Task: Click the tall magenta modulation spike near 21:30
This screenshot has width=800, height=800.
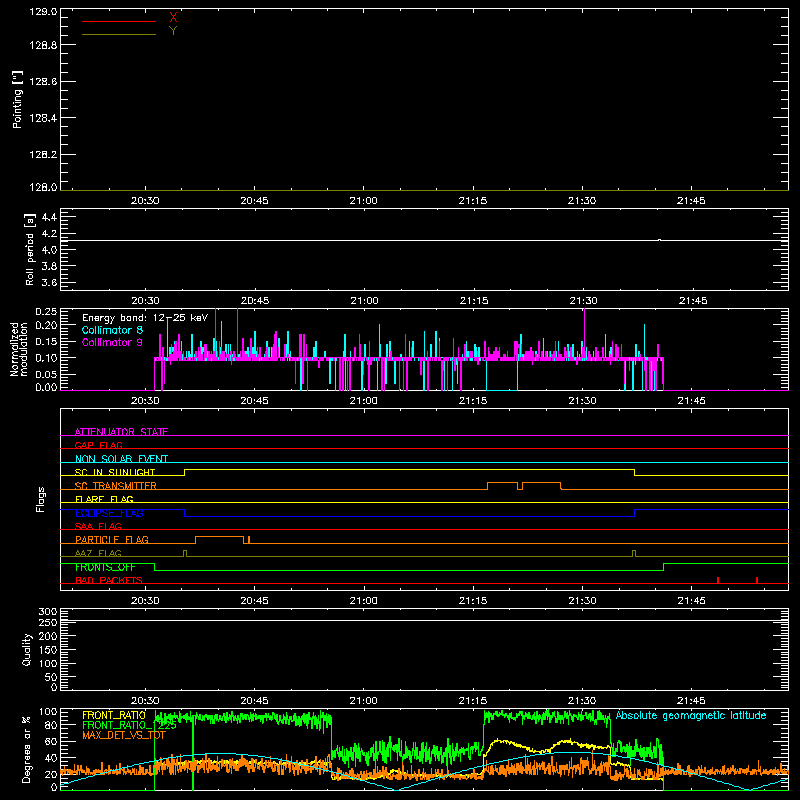Action: coord(584,334)
